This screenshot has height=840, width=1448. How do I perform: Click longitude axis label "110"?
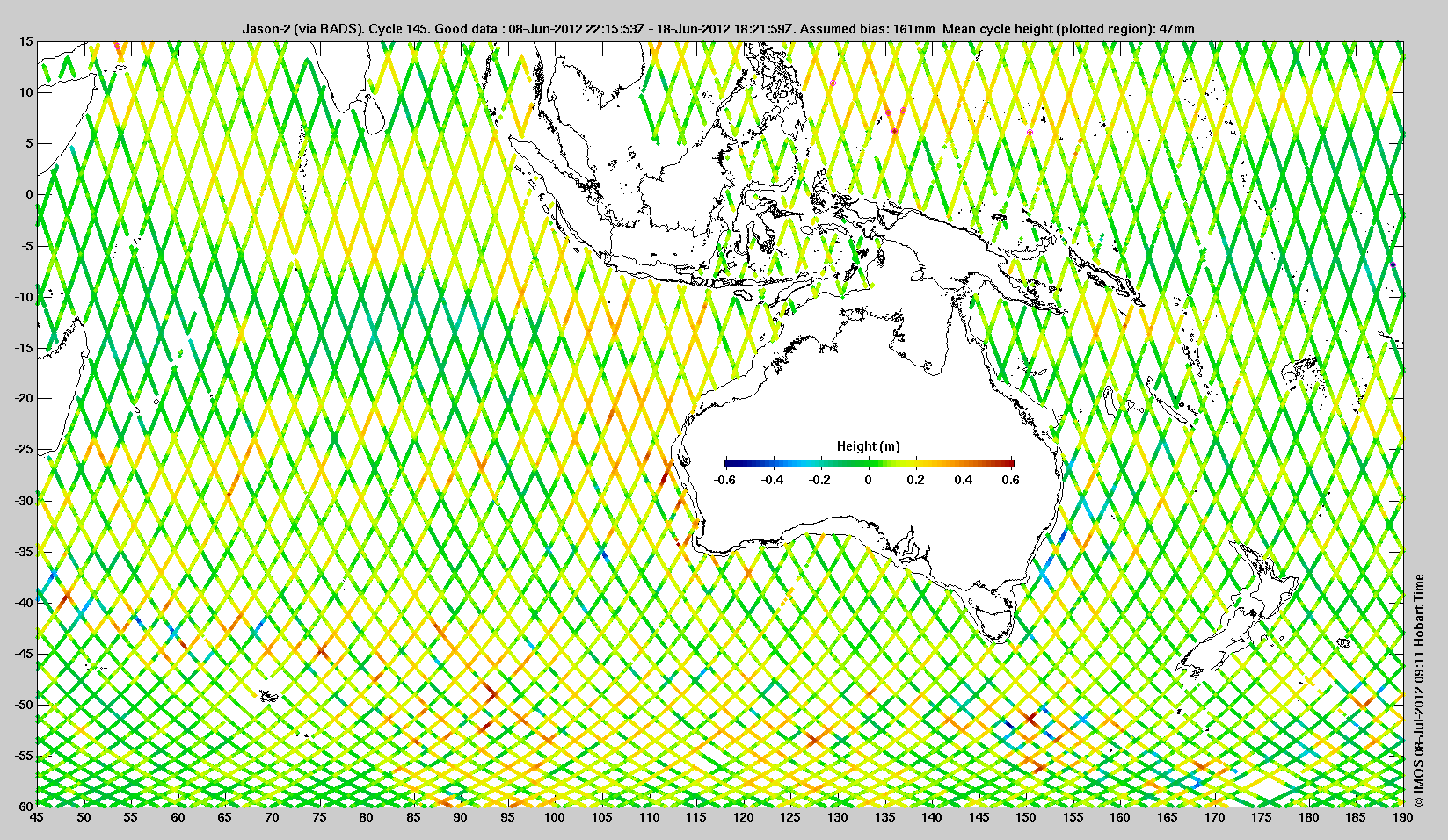point(649,817)
